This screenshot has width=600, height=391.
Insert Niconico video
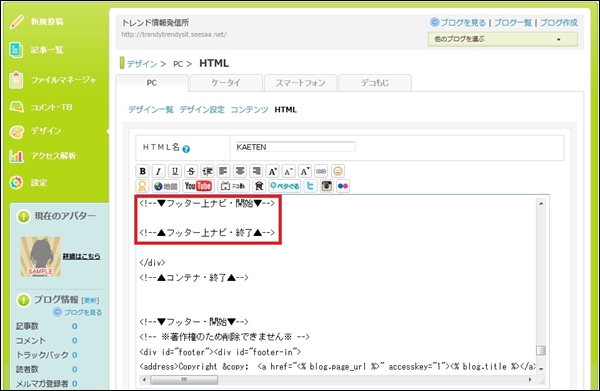coord(233,186)
